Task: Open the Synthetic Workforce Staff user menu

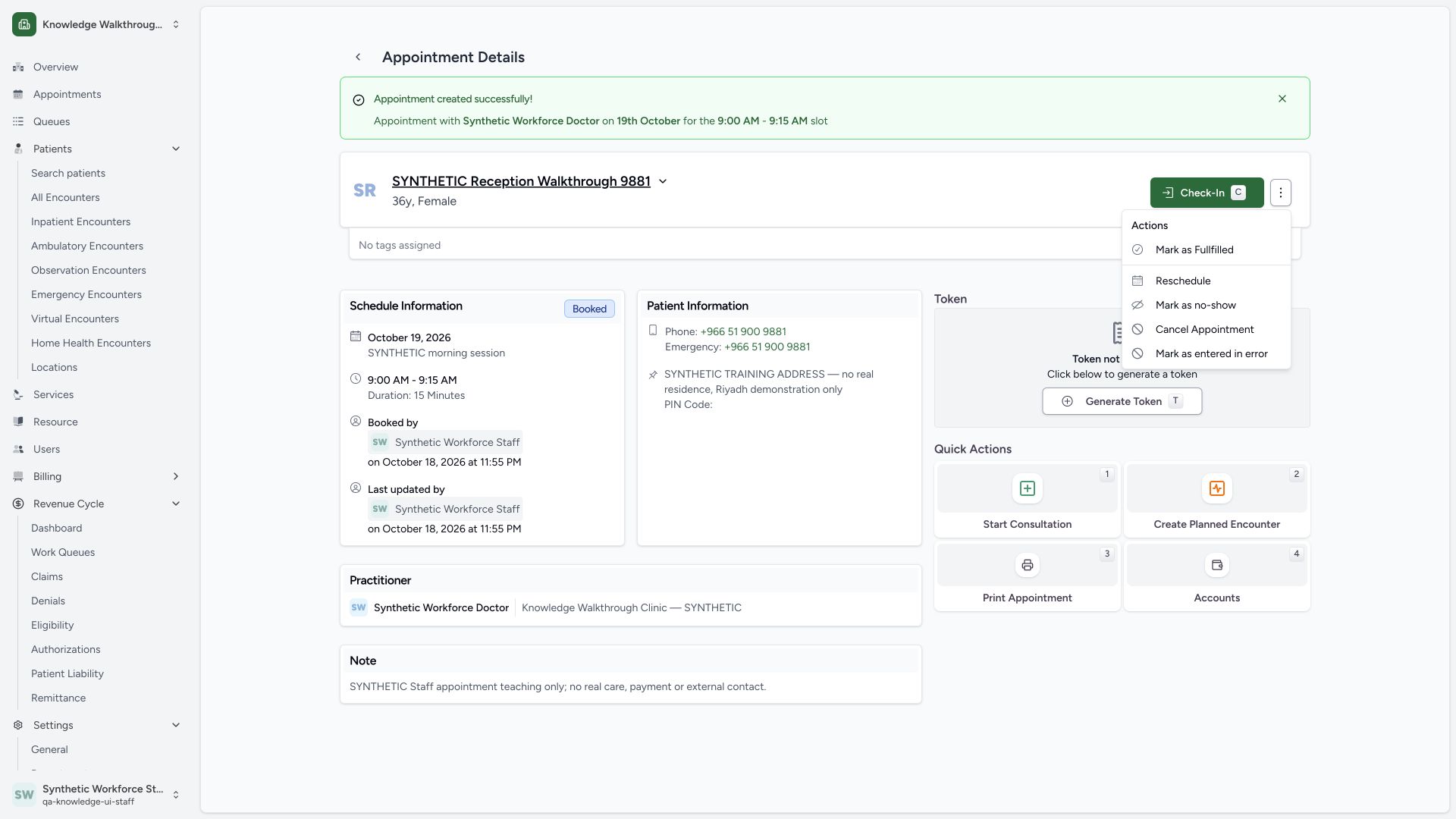Action: (97, 795)
